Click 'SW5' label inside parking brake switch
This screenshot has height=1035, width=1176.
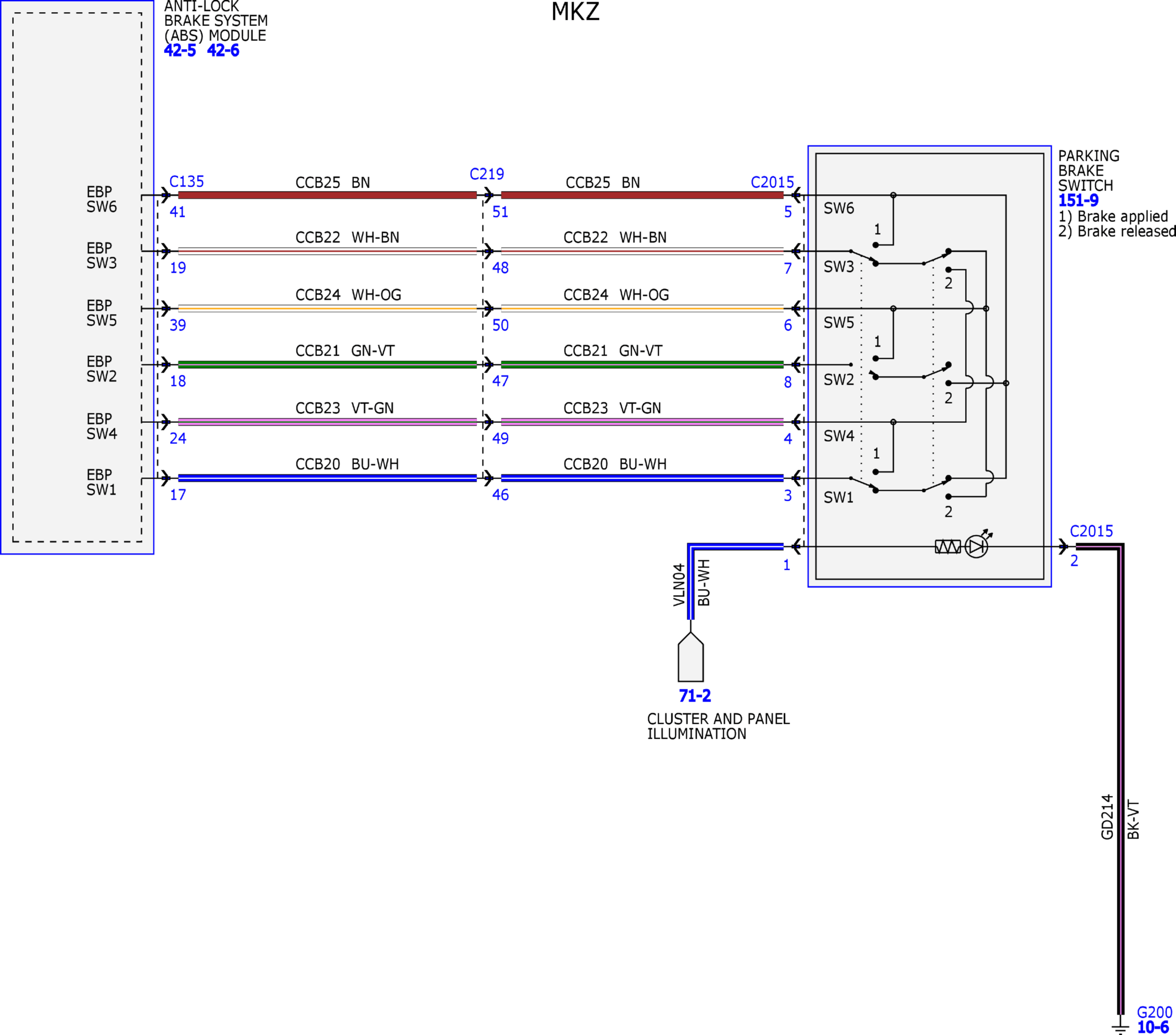[x=839, y=323]
